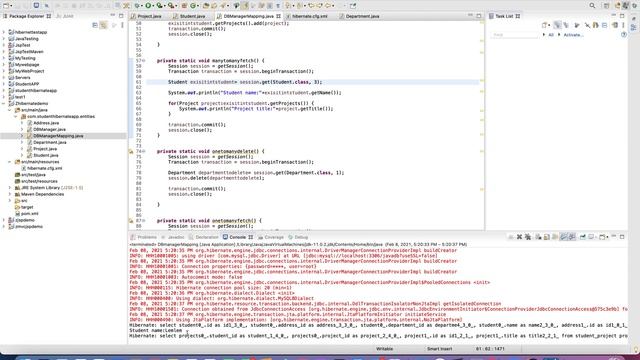Collapse all in Package Explorer toolbar
The width and height of the screenshot is (640, 360).
[95, 25]
